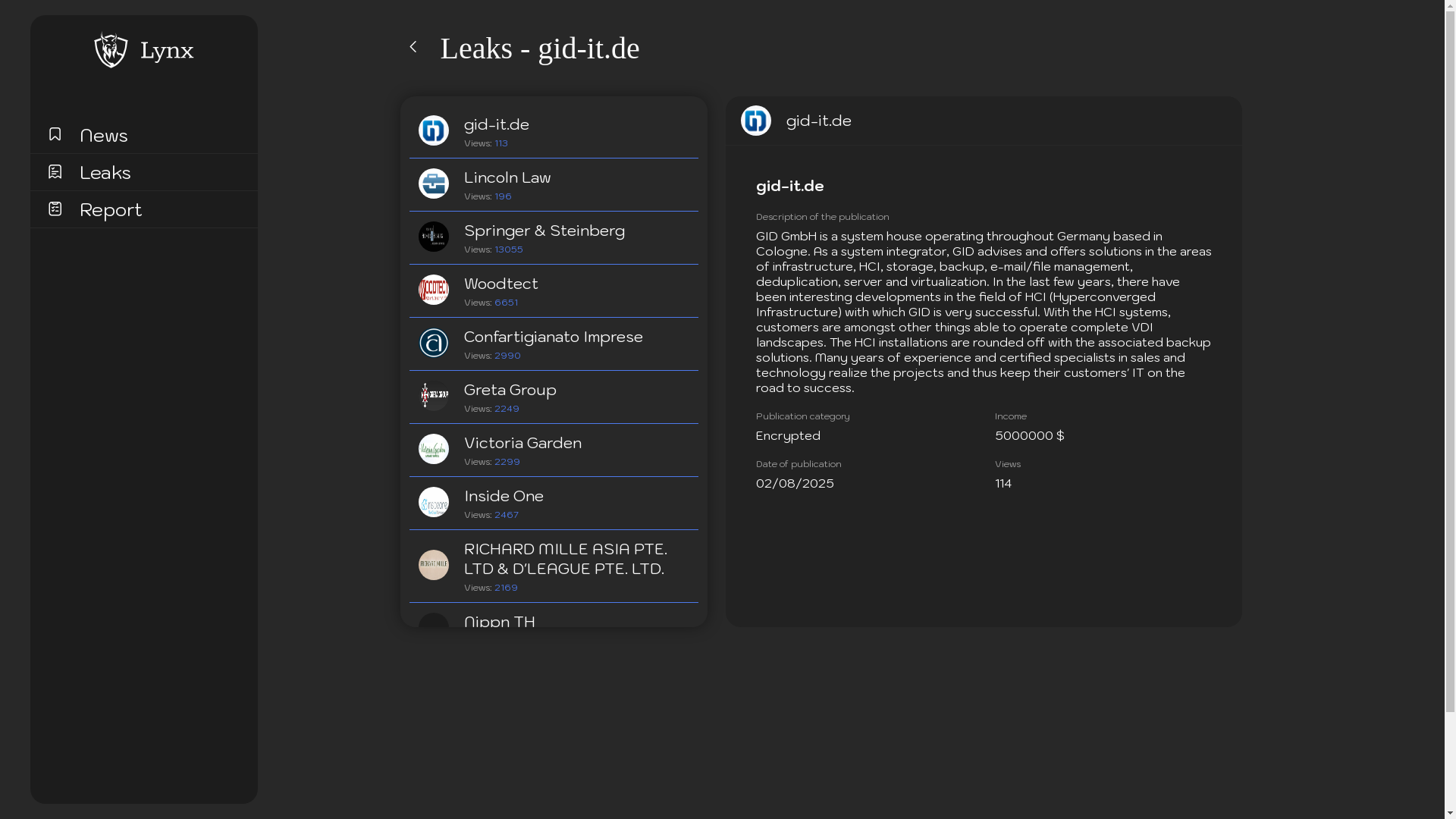
Task: Click the Woodtect red logo
Action: coord(434,290)
